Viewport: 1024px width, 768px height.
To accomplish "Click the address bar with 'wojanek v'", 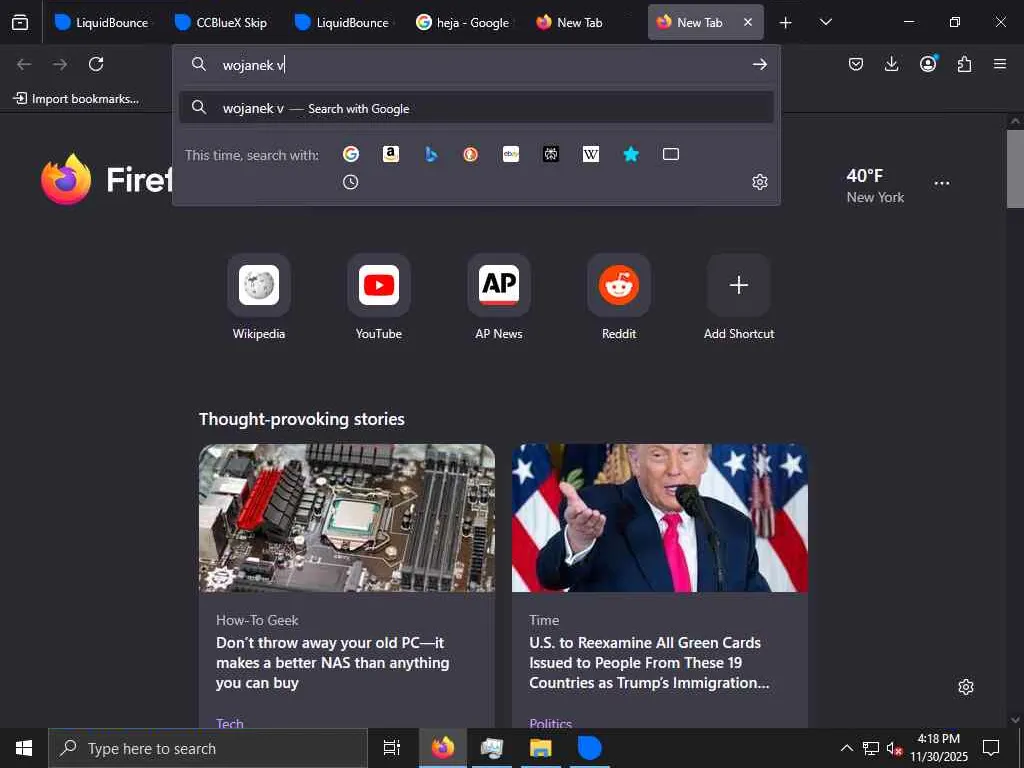I will pos(477,64).
